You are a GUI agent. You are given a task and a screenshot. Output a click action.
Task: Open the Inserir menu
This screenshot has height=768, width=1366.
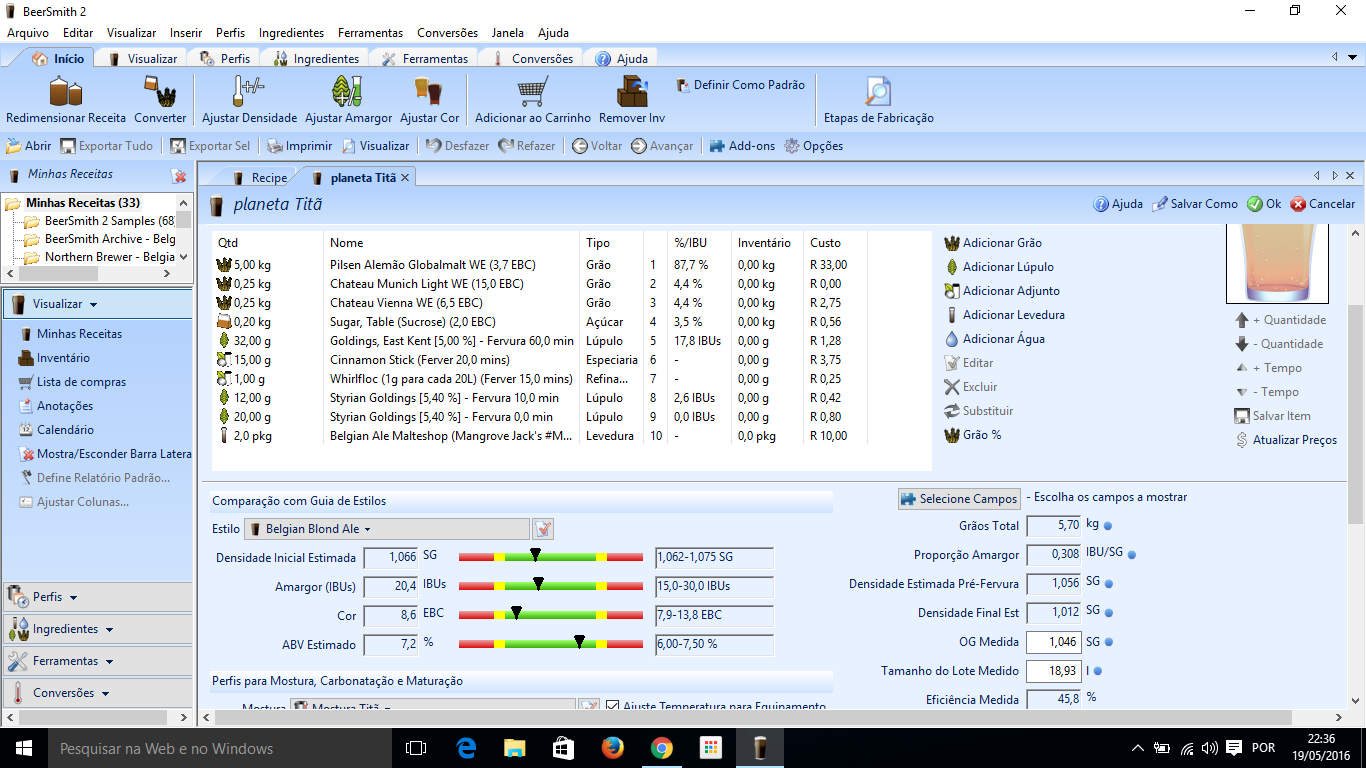click(185, 33)
